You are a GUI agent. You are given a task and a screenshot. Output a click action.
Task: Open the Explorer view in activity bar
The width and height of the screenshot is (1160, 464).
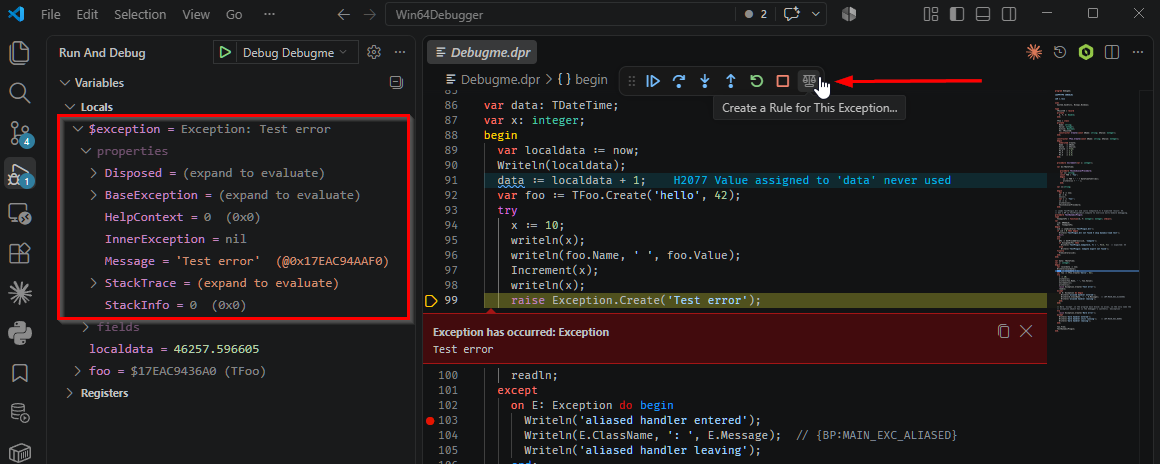click(x=19, y=53)
